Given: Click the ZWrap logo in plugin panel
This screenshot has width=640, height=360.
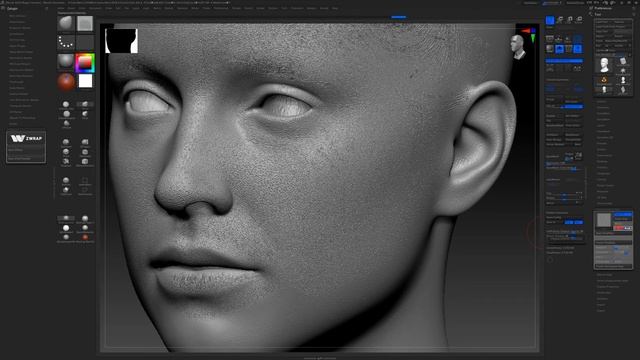Looking at the screenshot, I should tap(26, 138).
